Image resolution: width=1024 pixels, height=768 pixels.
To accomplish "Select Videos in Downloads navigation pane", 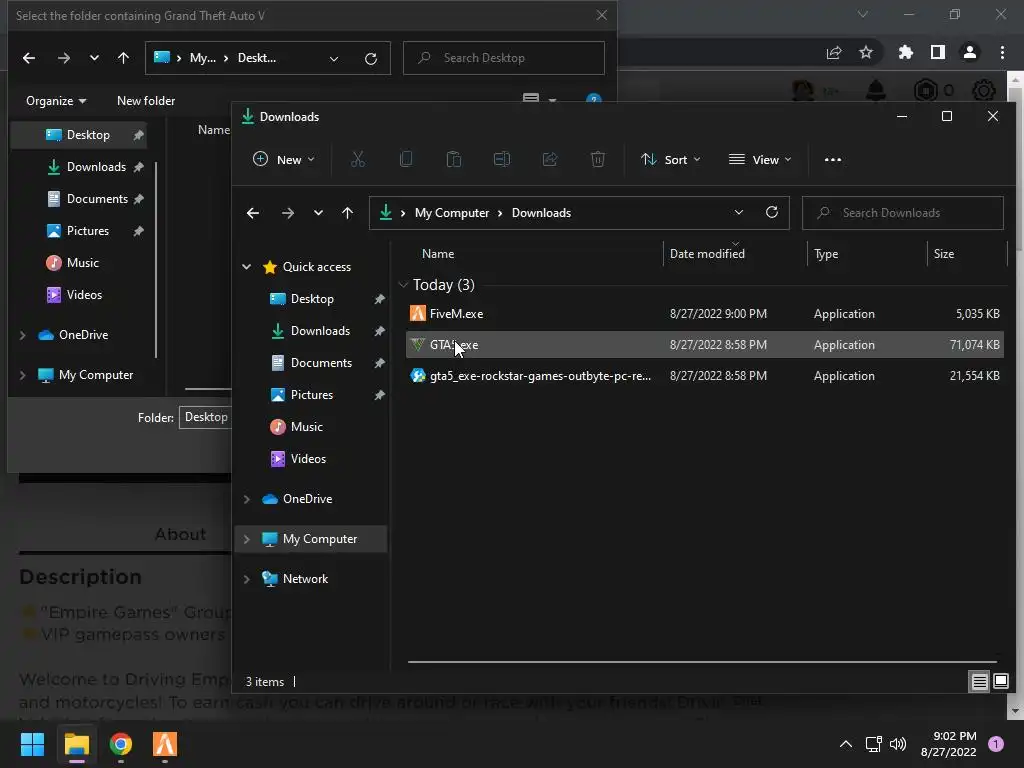I will pos(308,458).
